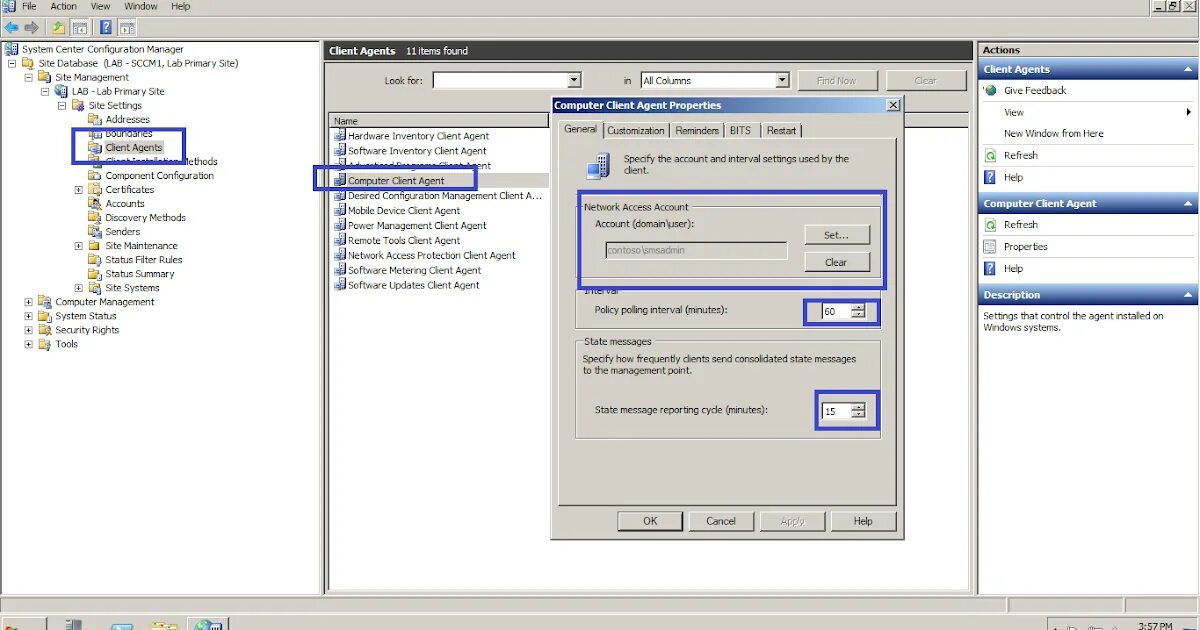Switch to the Customization tab
This screenshot has height=630, width=1200.
[x=636, y=130]
